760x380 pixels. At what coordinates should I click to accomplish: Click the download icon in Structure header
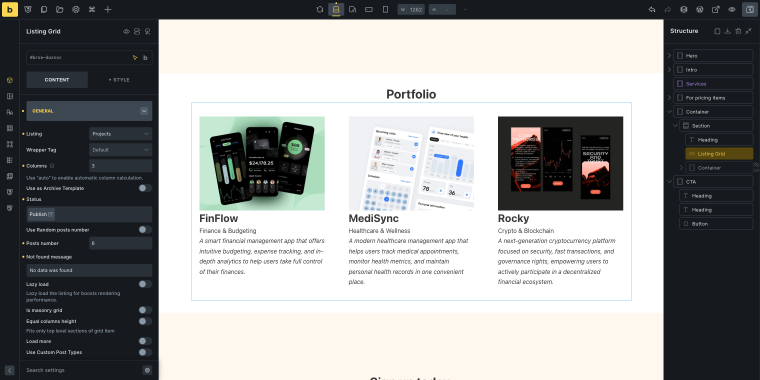[x=728, y=31]
